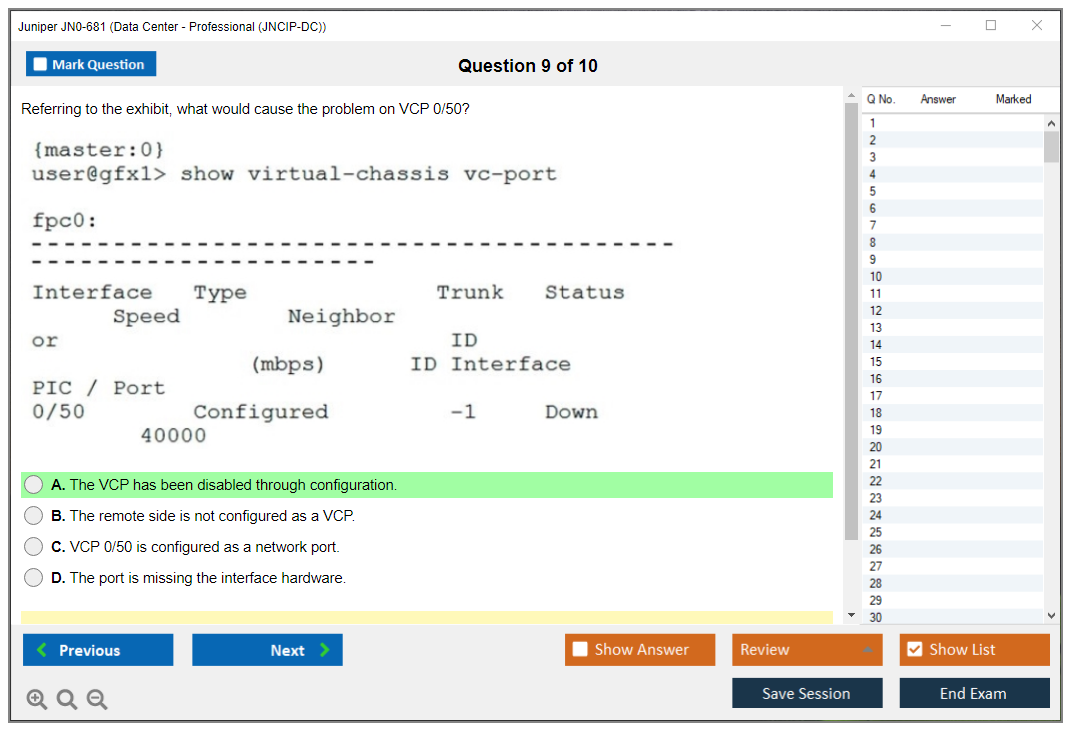
Task: Choose option B remote side not configured
Action: click(x=34, y=516)
